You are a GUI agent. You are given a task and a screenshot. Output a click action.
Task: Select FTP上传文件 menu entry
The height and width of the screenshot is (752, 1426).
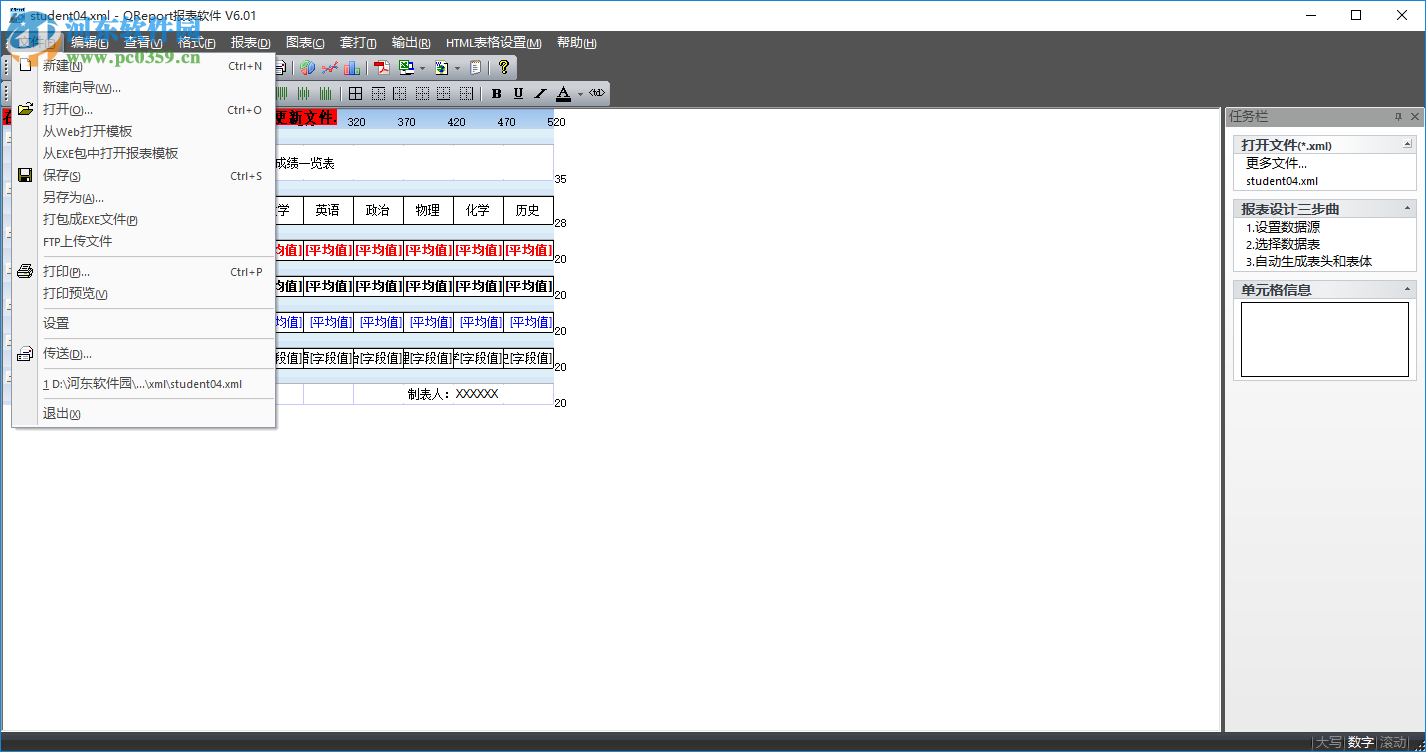click(143, 242)
